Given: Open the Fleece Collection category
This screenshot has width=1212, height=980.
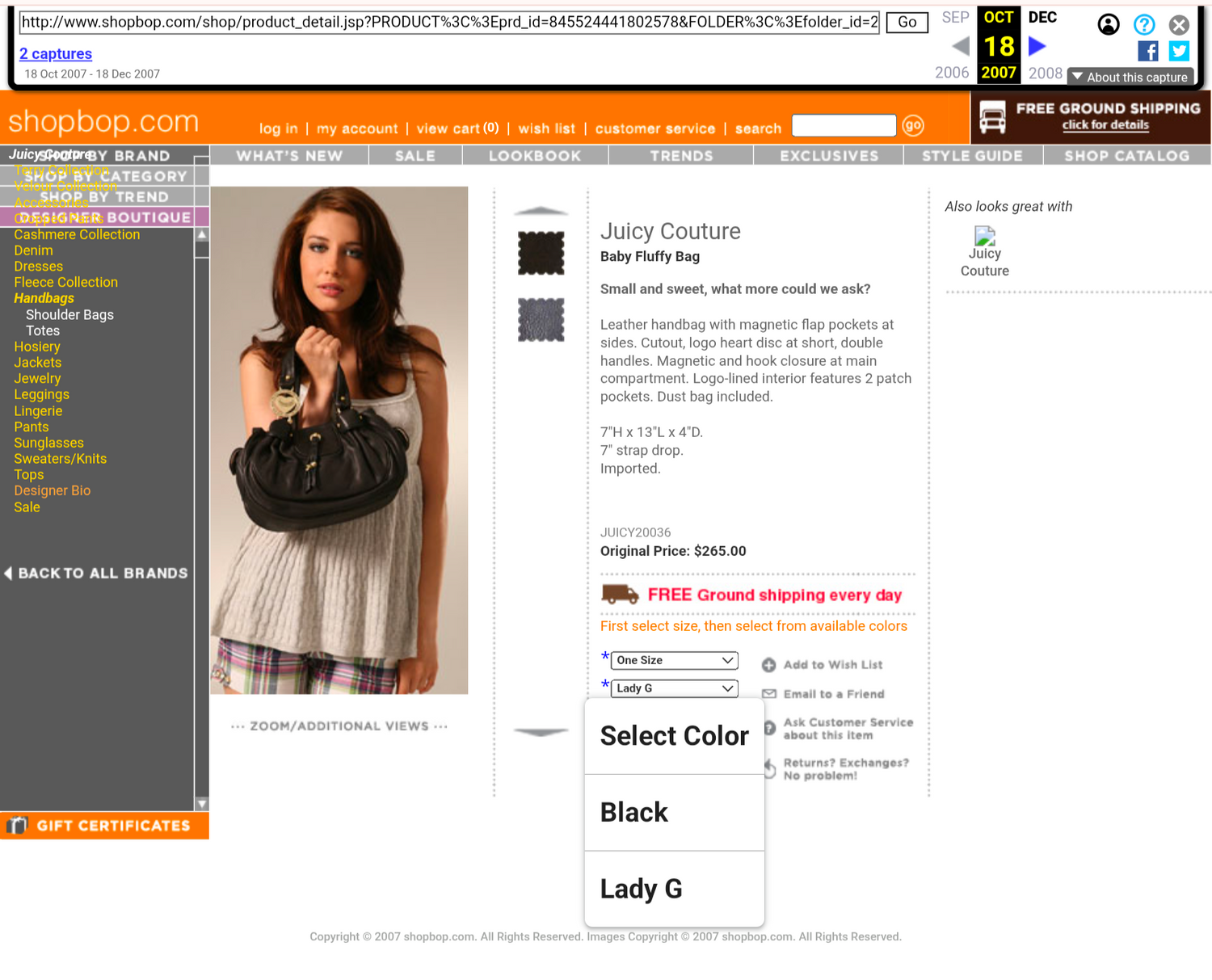Looking at the screenshot, I should (65, 282).
